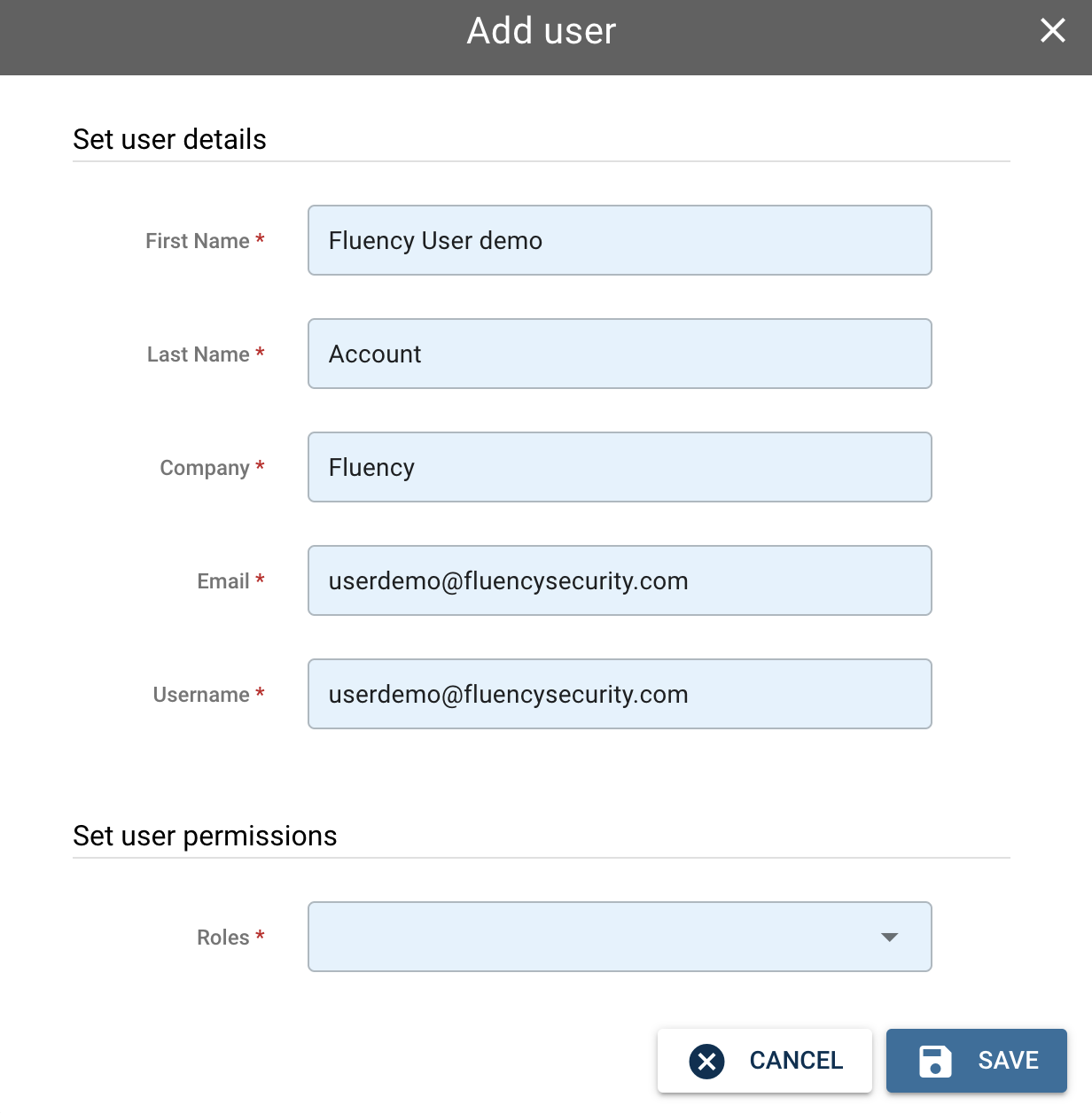
Task: Click the Set user permissions heading
Action: coord(205,836)
